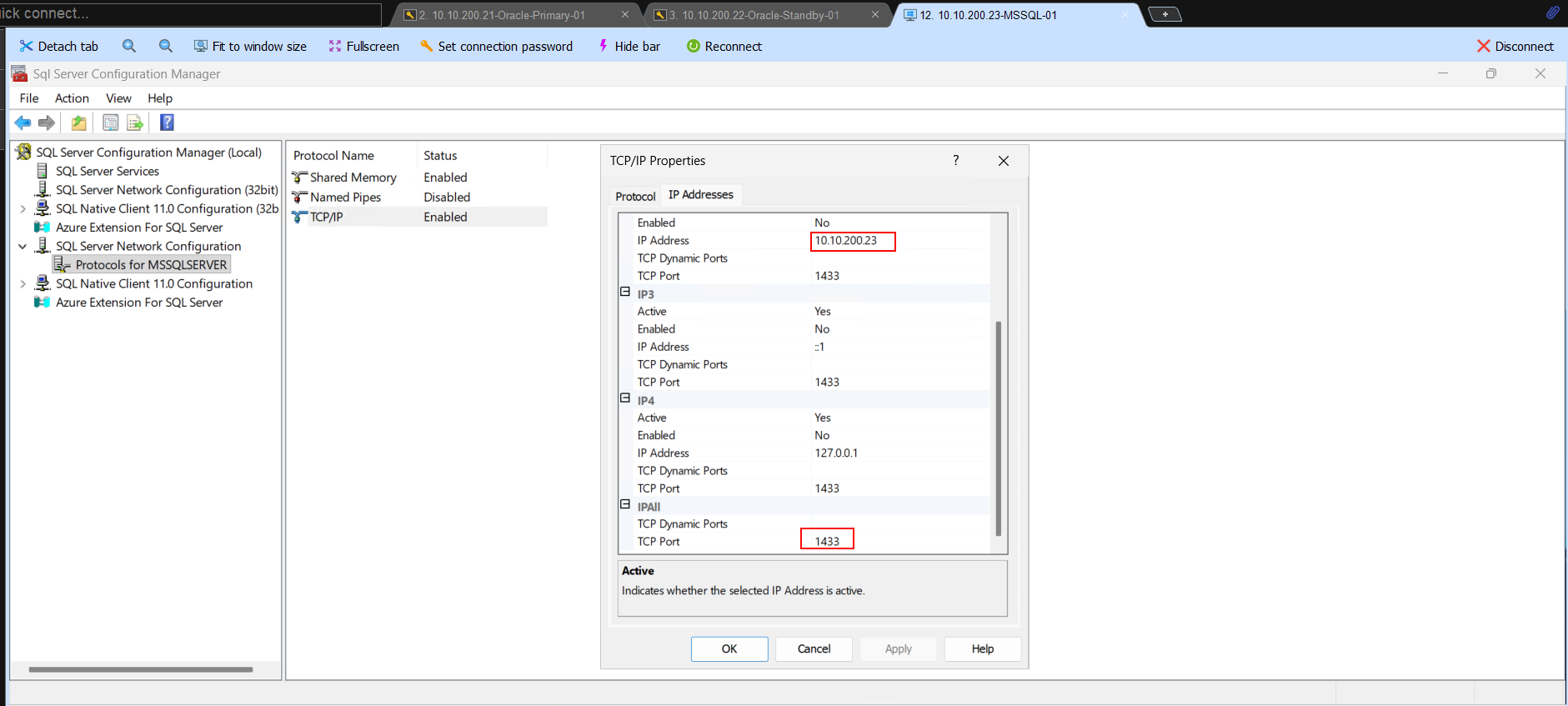
Task: Click the zoom in magnifier icon
Action: [x=129, y=46]
